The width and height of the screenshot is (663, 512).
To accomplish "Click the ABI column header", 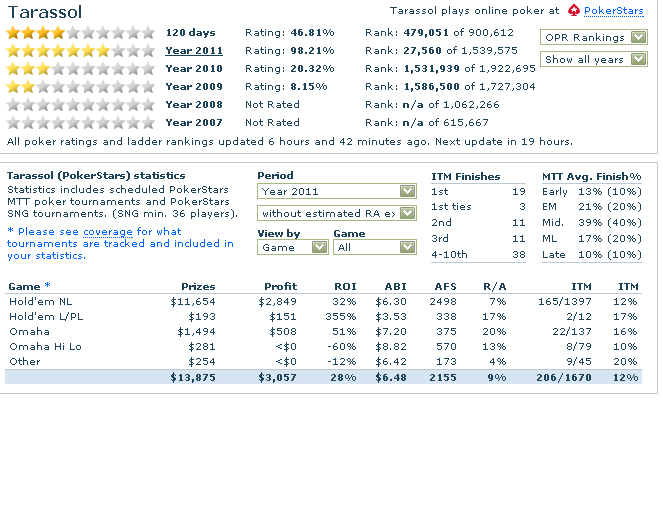I will coord(395,287).
